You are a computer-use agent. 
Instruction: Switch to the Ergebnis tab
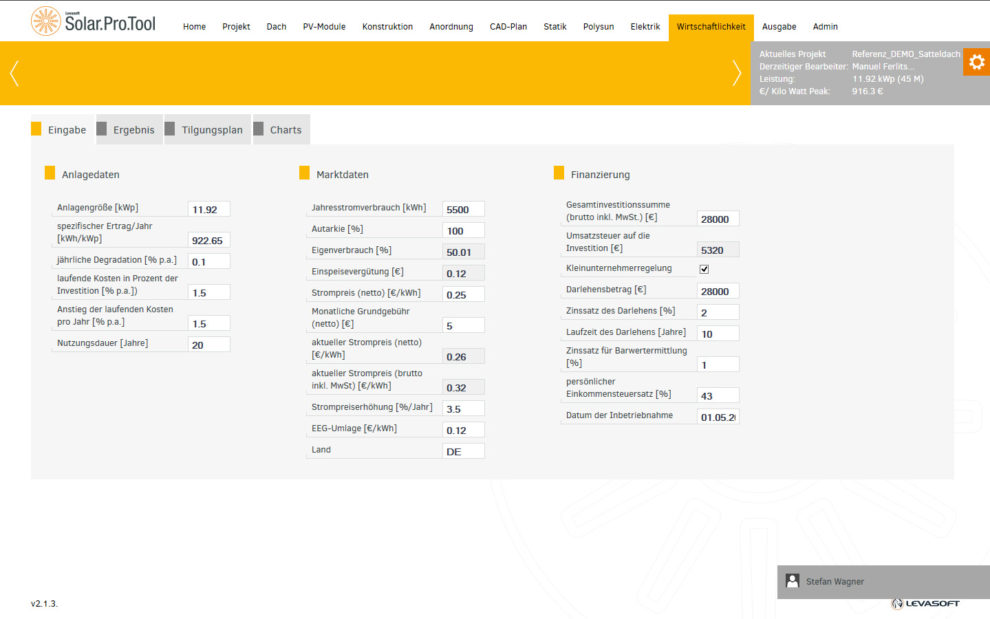(x=133, y=130)
